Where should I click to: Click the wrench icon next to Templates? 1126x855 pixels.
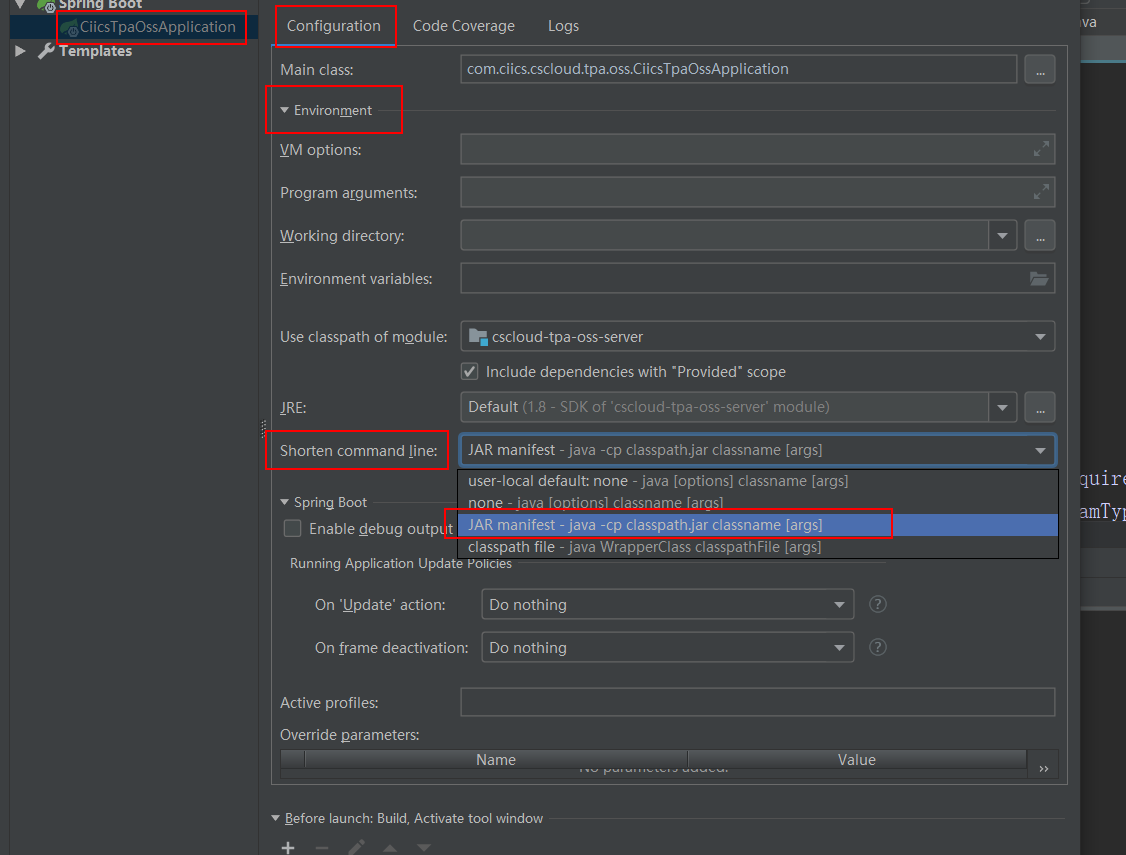tap(48, 50)
